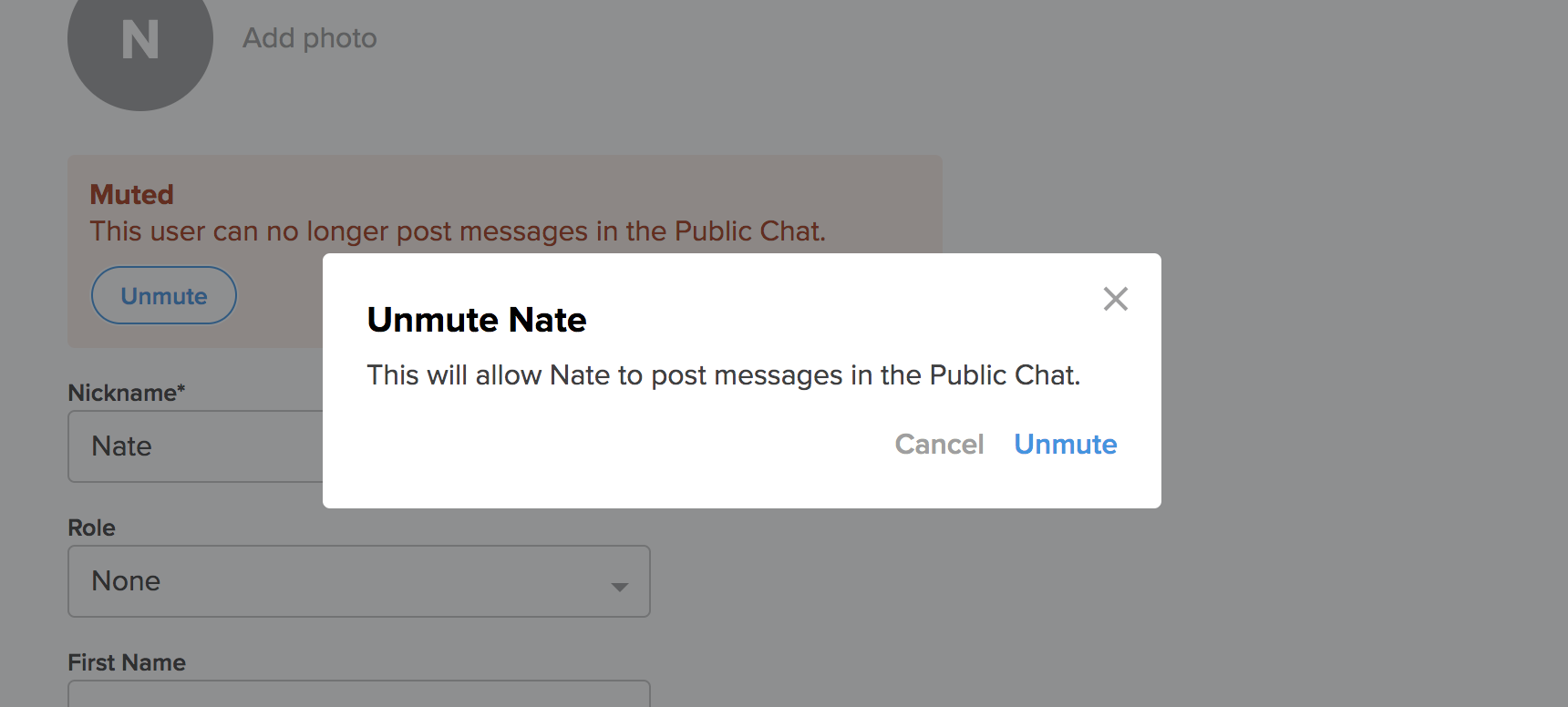Click the Add photo link

click(x=310, y=38)
